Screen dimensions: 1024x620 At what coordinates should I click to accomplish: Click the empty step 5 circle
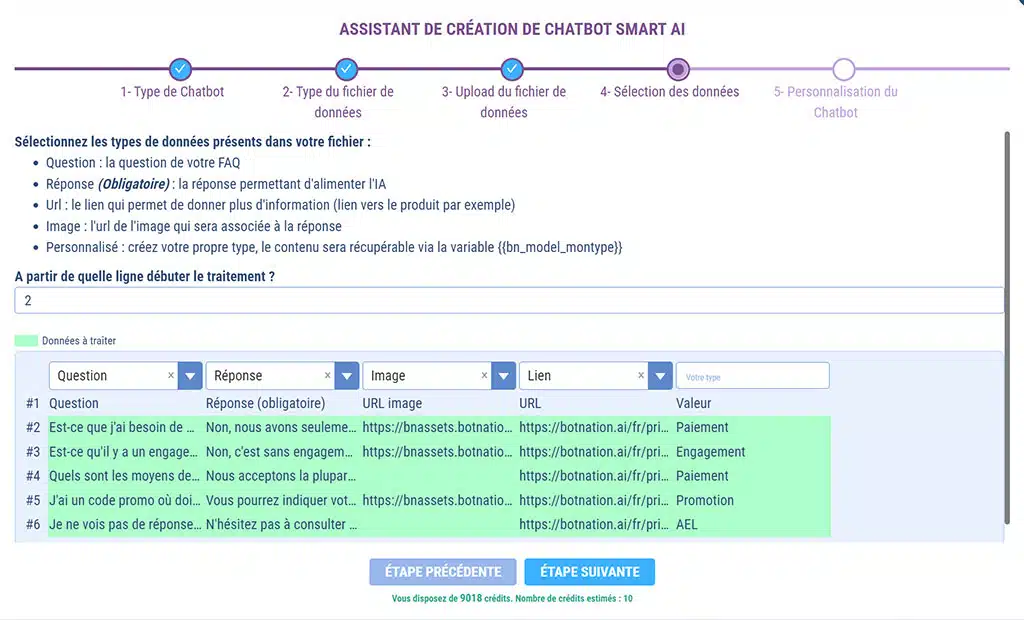pos(843,69)
